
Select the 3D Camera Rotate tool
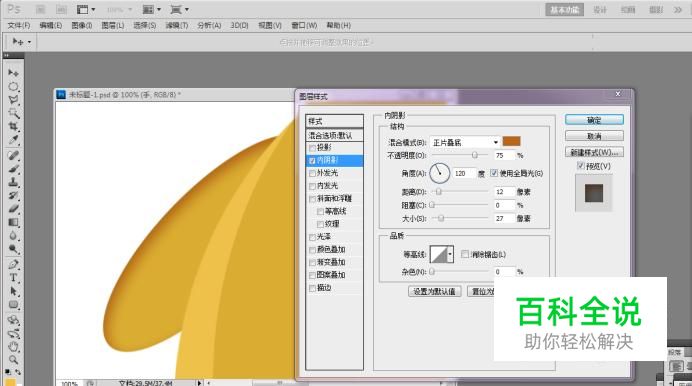pyautogui.click(x=13, y=333)
